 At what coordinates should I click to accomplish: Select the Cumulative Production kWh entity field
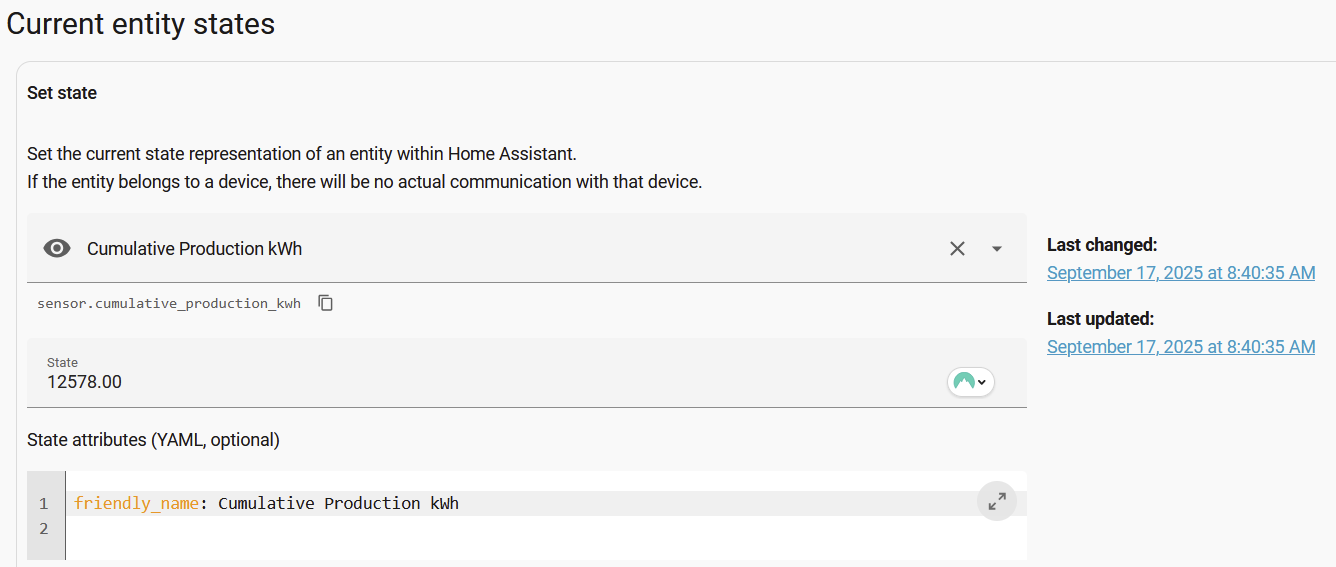point(400,249)
